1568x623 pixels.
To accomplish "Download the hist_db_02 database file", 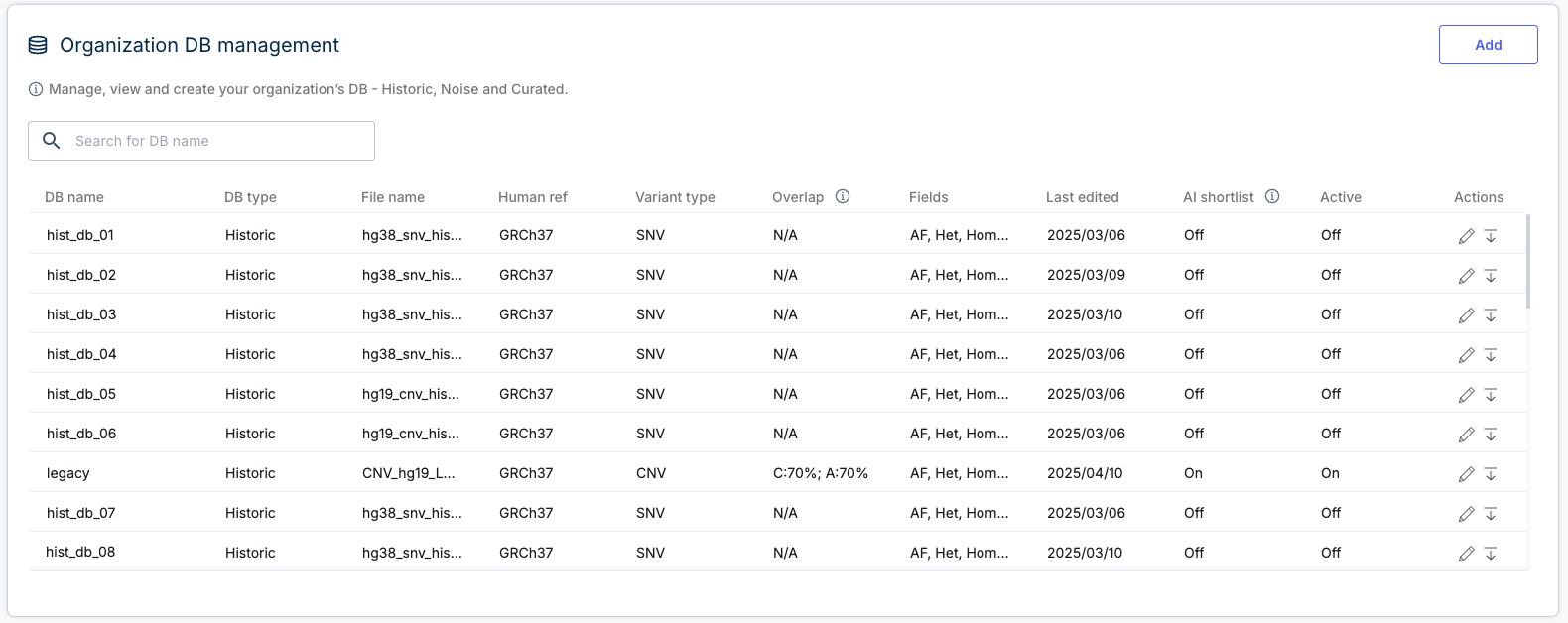I will point(1491,276).
